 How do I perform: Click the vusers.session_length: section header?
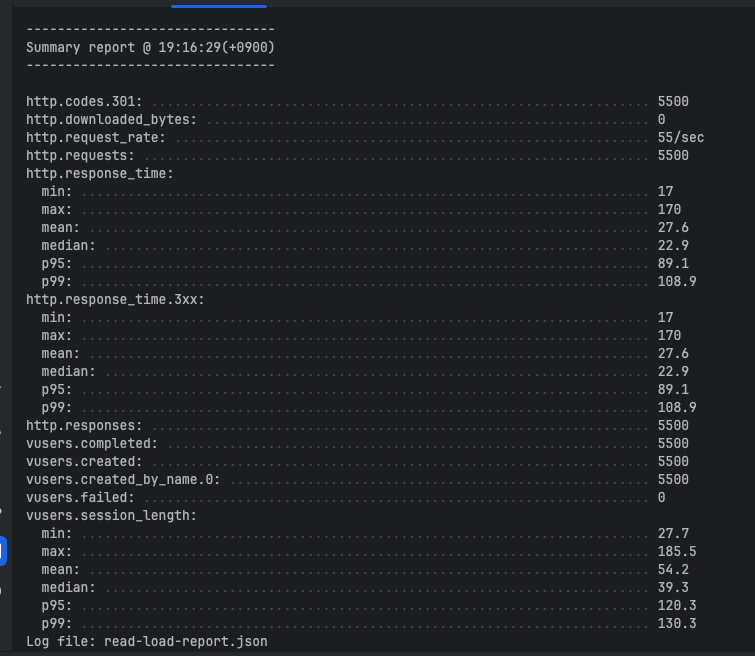click(x=112, y=515)
